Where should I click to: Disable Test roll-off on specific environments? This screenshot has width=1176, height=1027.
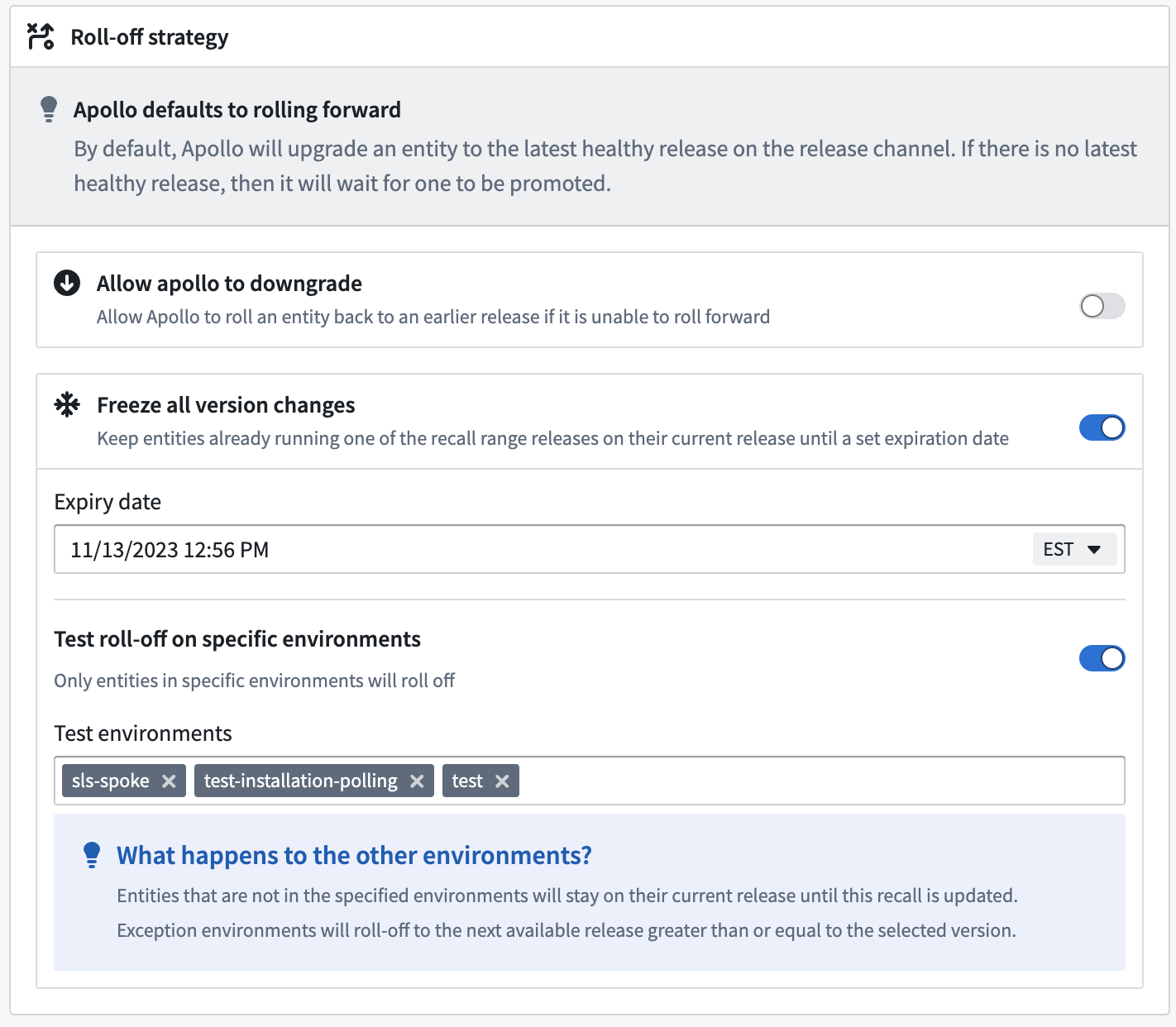[x=1102, y=658]
